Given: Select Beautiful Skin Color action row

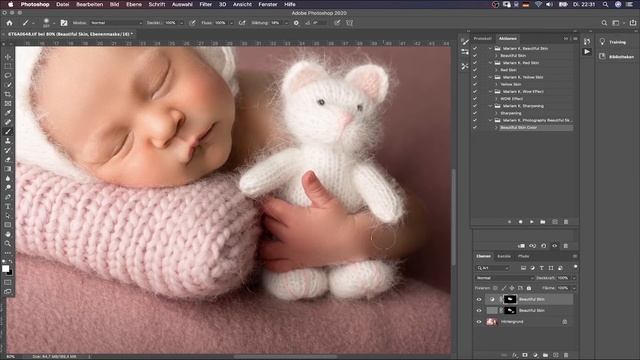Looking at the screenshot, I should click(x=536, y=127).
